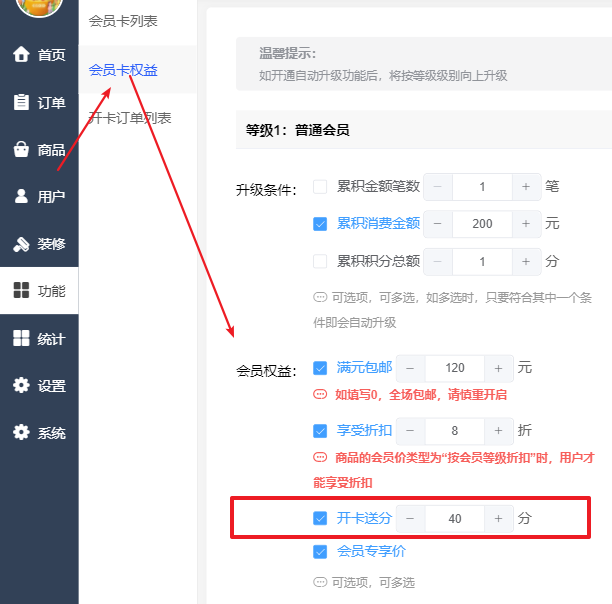
Task: Click the 累积金额笔数 label text
Action: click(378, 186)
